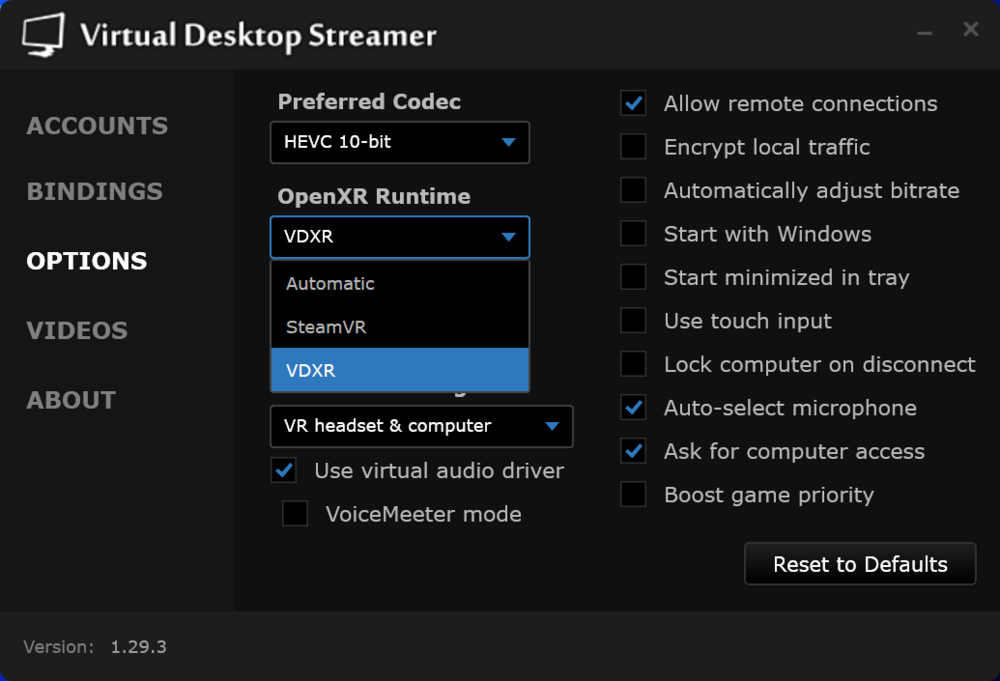Screen dimensions: 1000x681
Task: Uncheck Use virtual audio driver
Action: (284, 470)
